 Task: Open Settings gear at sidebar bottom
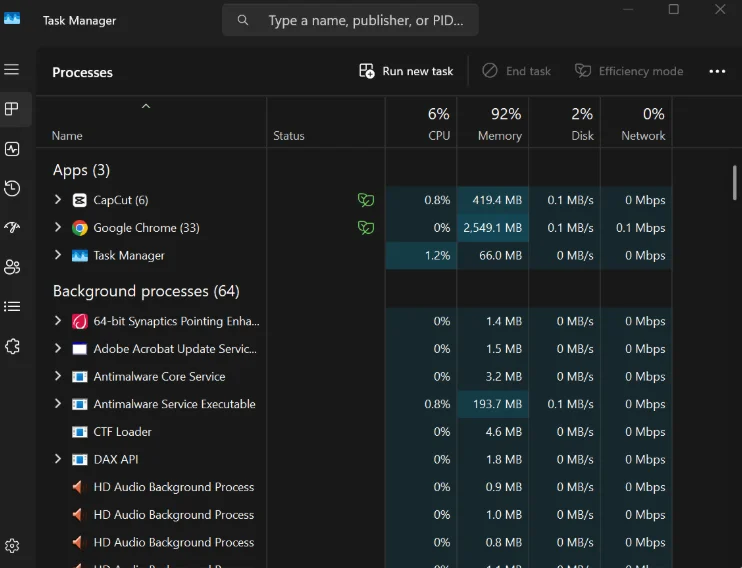(12, 546)
